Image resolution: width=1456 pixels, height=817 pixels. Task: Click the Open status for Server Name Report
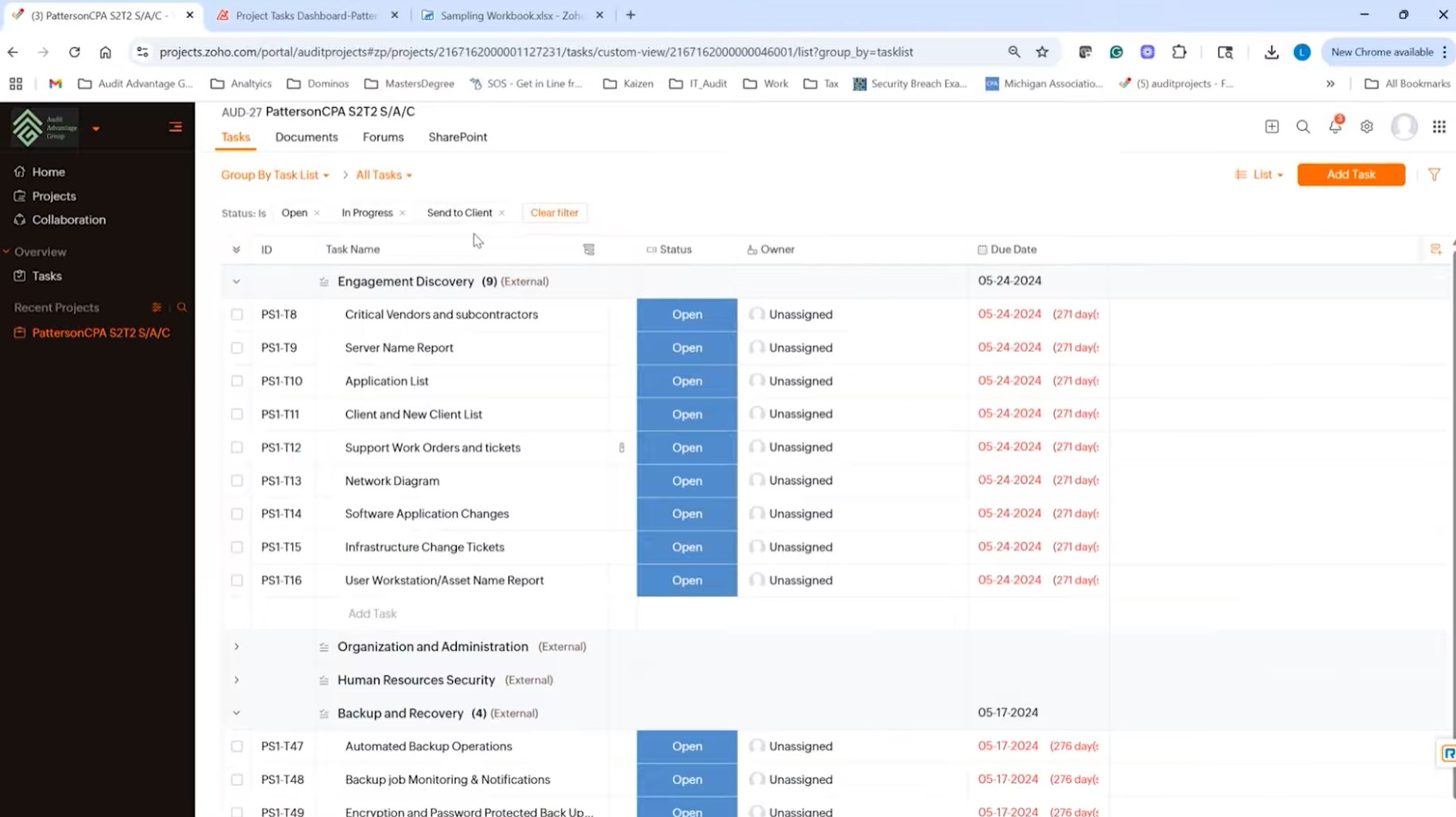[687, 348]
